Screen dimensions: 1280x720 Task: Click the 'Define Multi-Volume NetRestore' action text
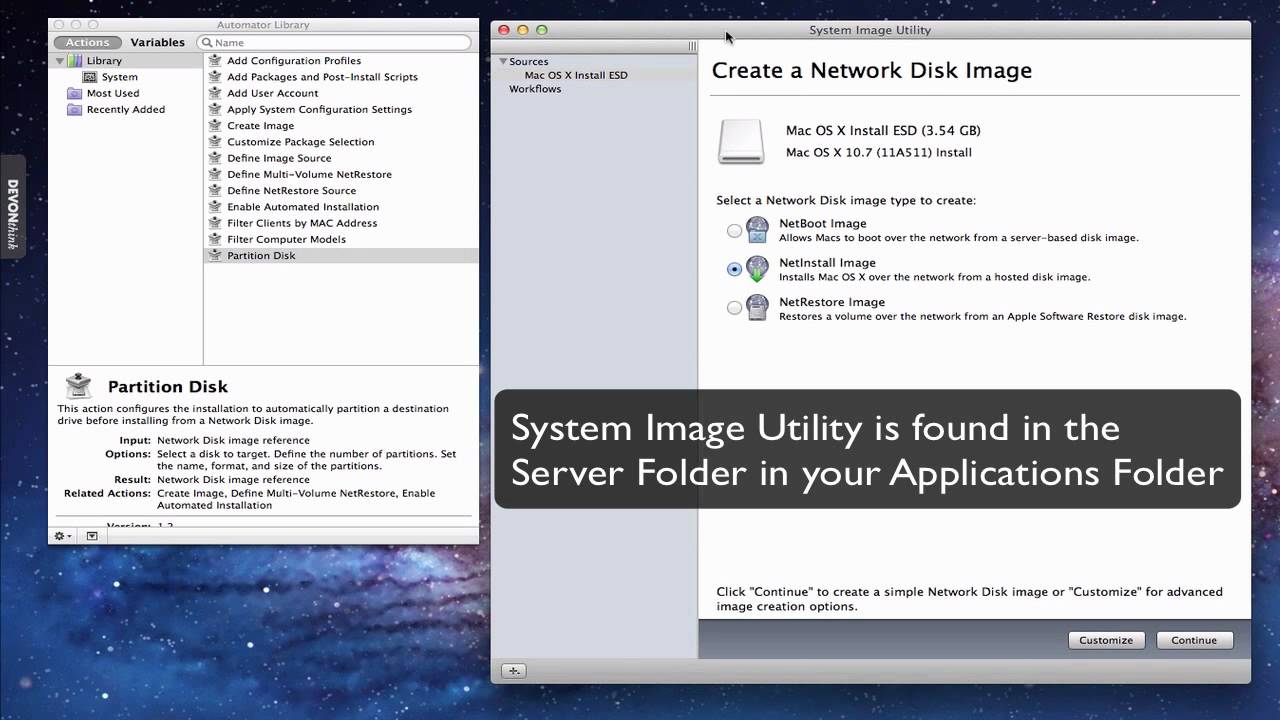pyautogui.click(x=309, y=174)
